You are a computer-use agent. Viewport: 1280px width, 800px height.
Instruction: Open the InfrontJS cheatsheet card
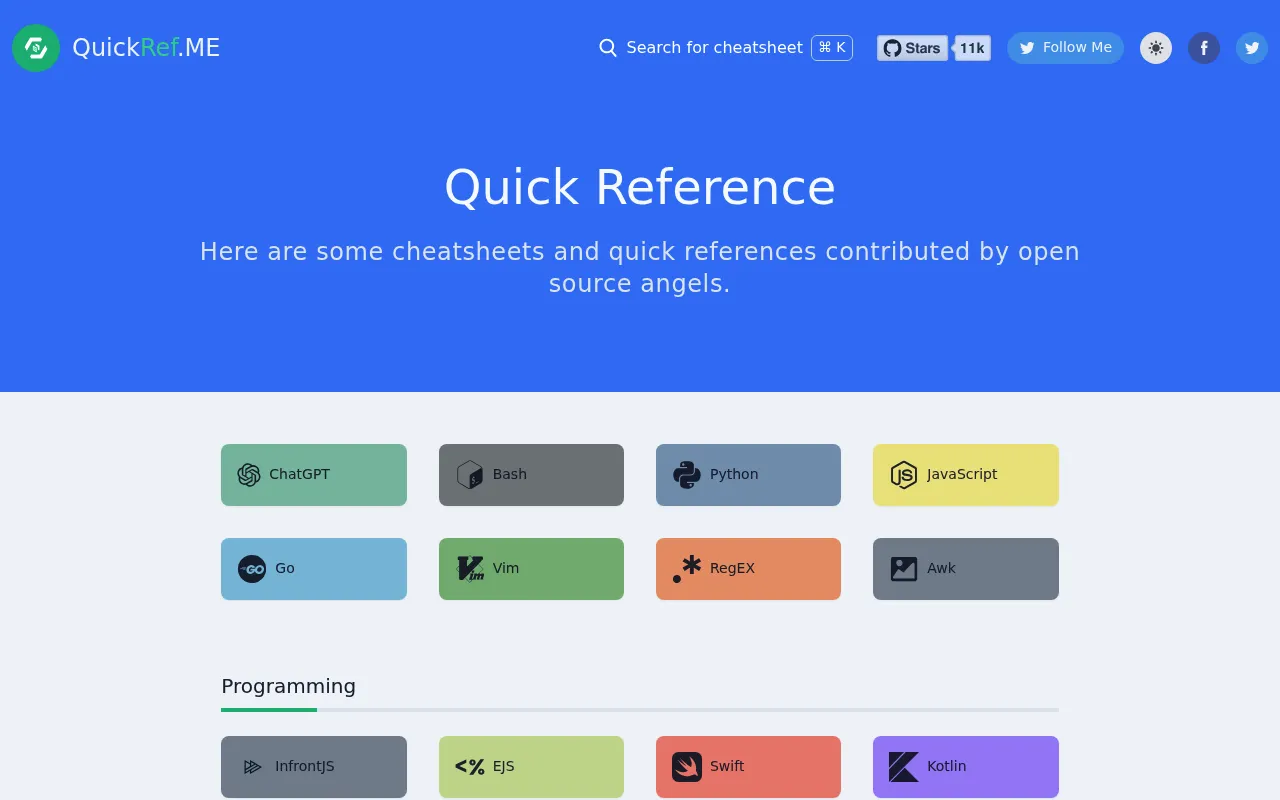pos(314,767)
